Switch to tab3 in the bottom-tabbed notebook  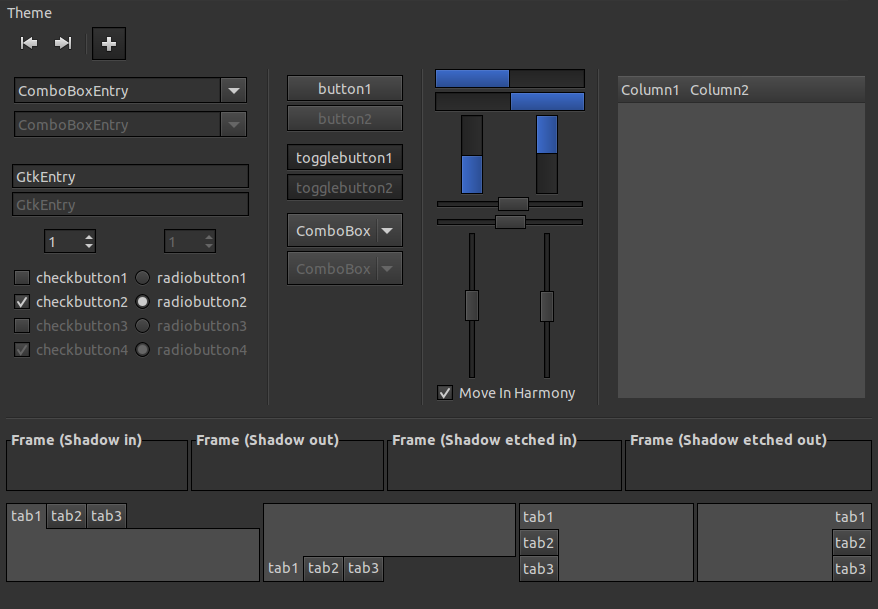click(363, 568)
